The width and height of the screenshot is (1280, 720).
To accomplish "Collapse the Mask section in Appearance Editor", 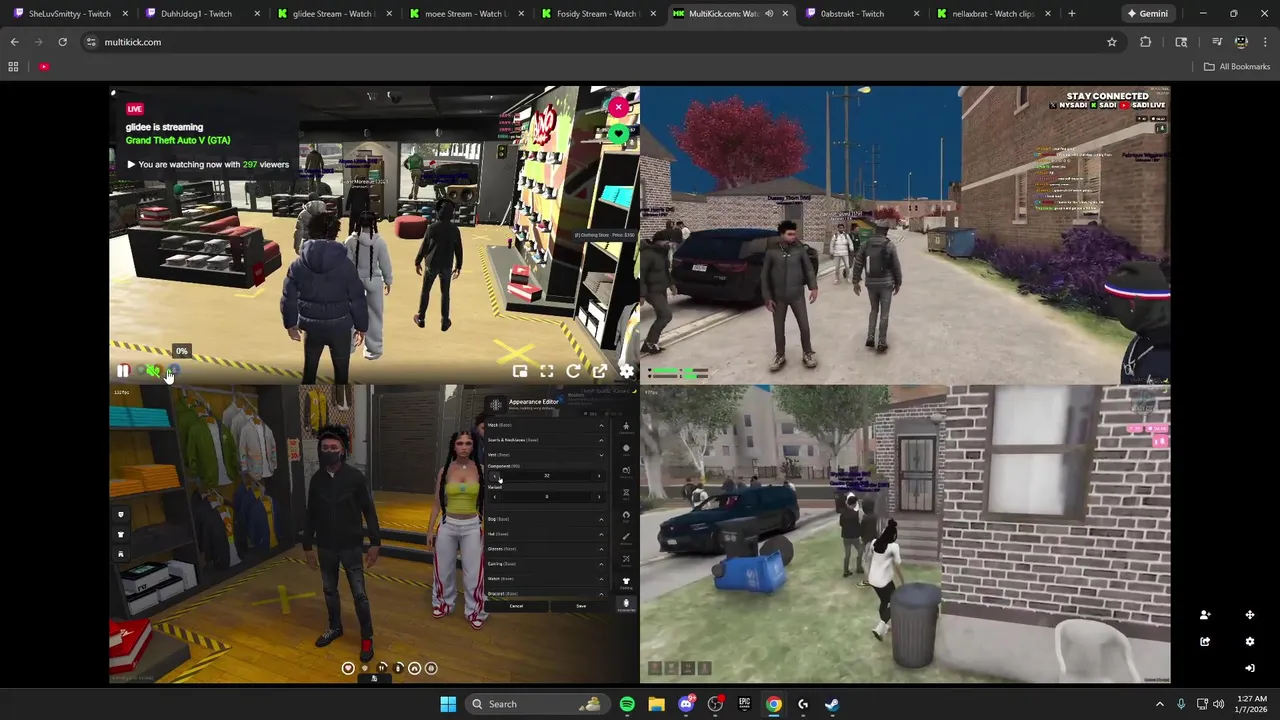I will 601,425.
